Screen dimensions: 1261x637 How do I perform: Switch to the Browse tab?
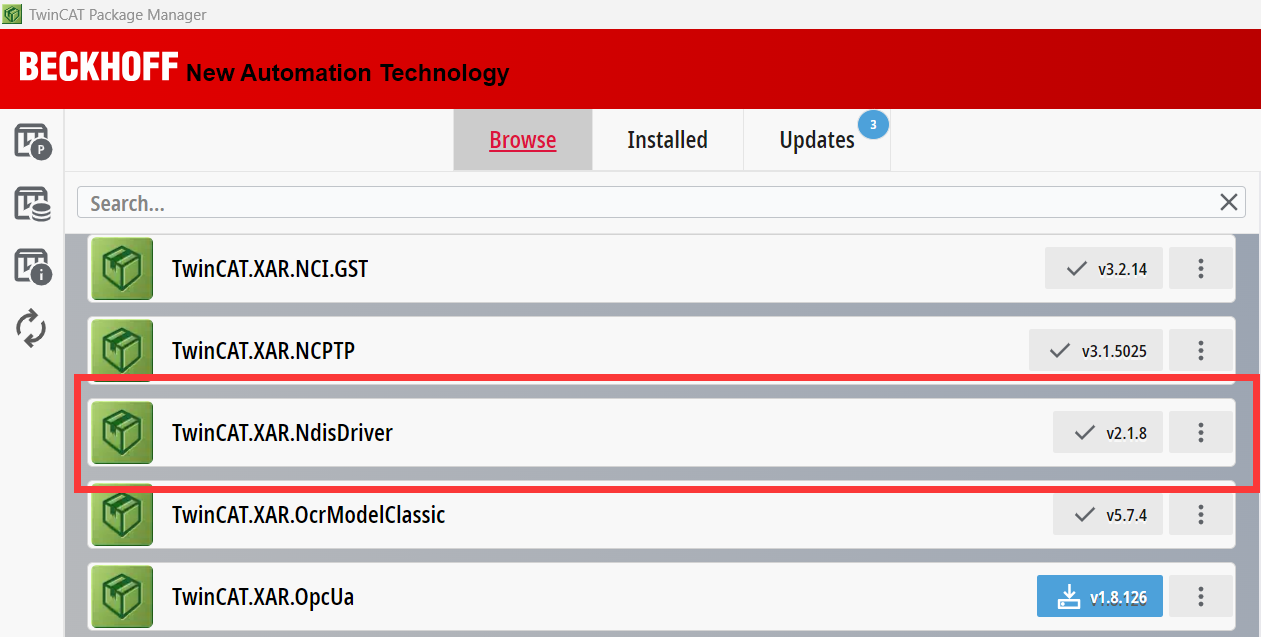click(523, 140)
